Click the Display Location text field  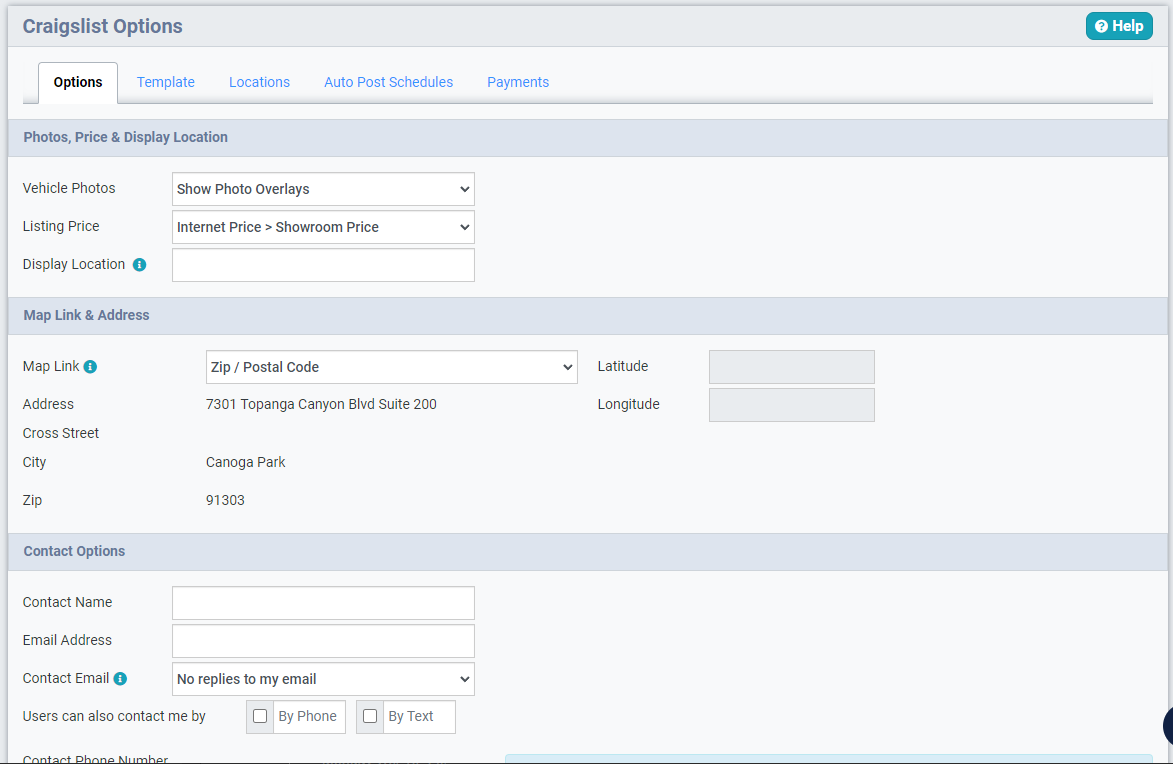pos(322,264)
